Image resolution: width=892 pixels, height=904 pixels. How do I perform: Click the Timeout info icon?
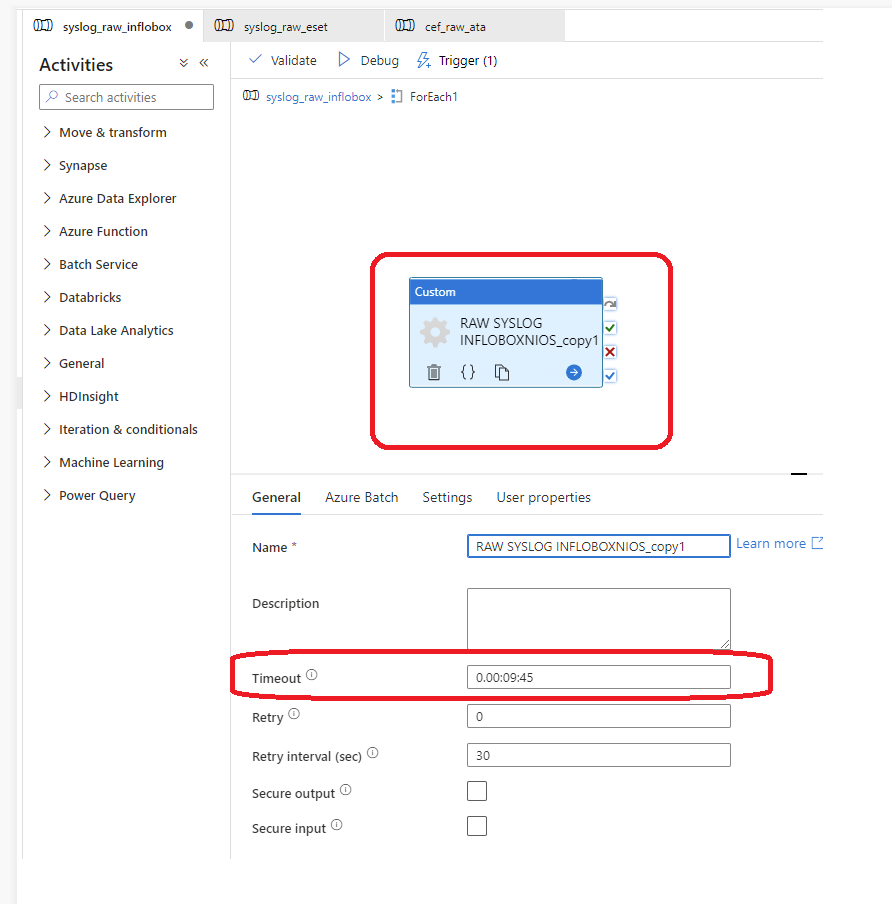311,675
